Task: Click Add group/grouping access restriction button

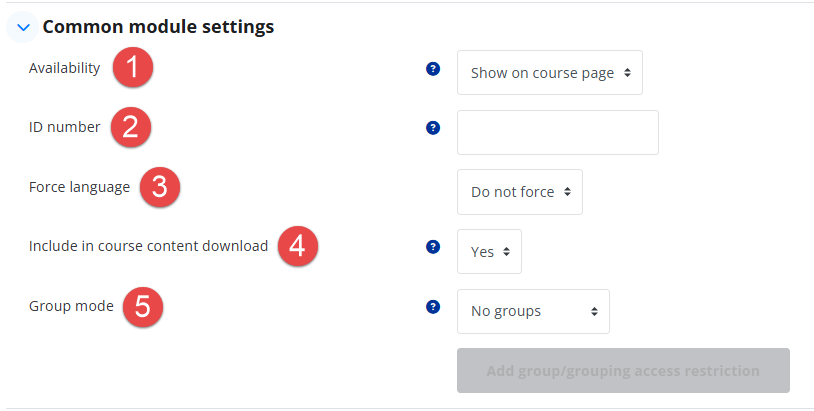Action: [x=623, y=371]
